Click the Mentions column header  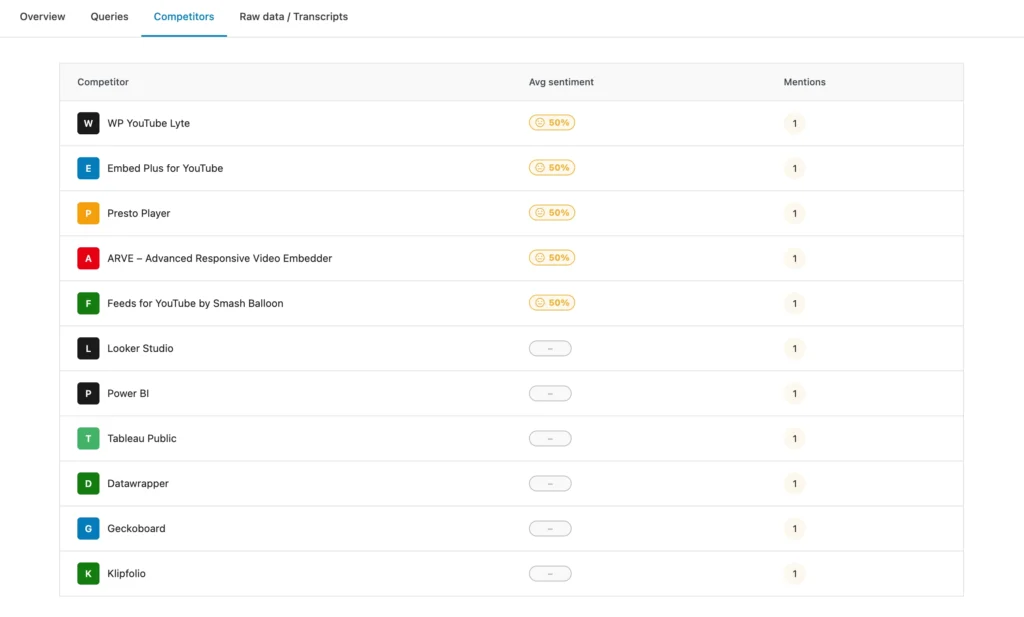point(805,82)
